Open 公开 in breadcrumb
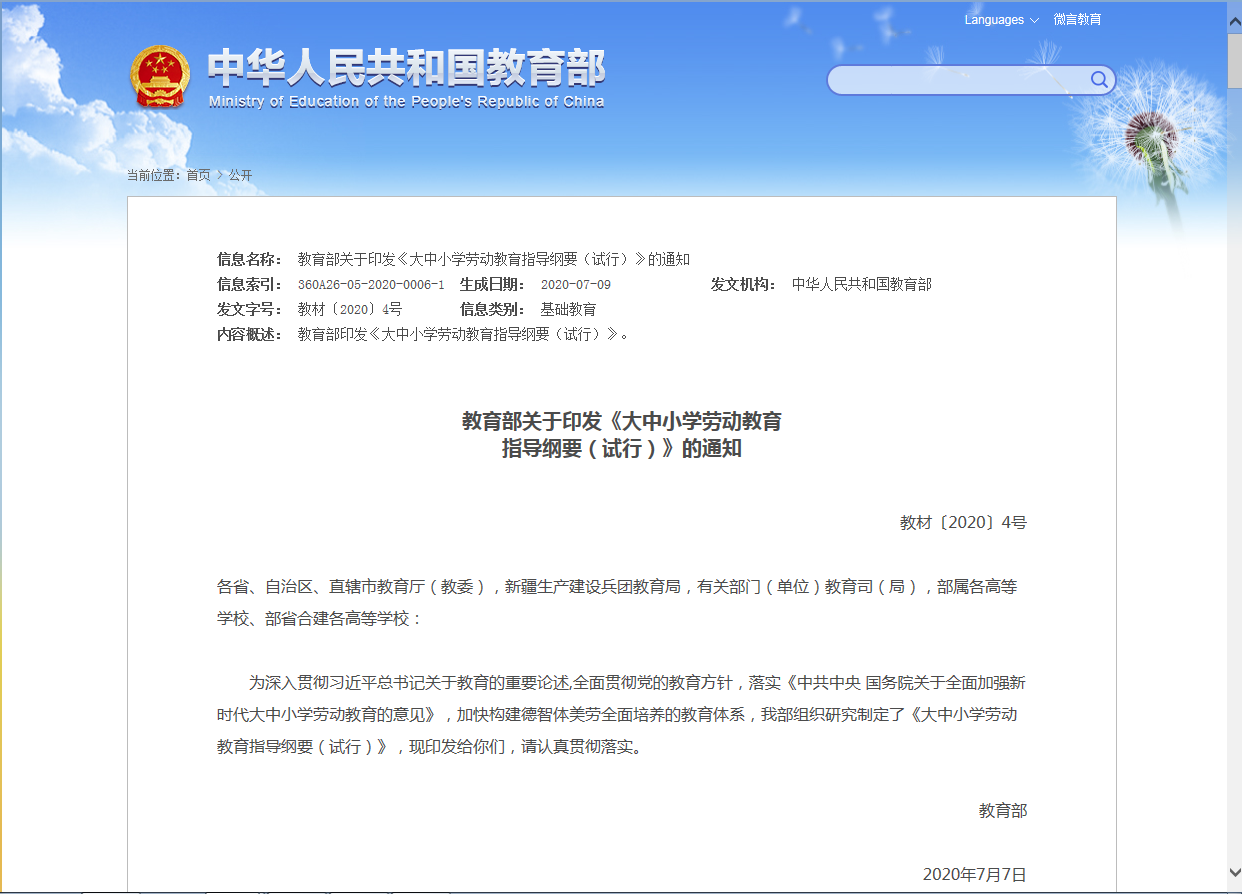This screenshot has height=894, width=1242. tap(240, 175)
